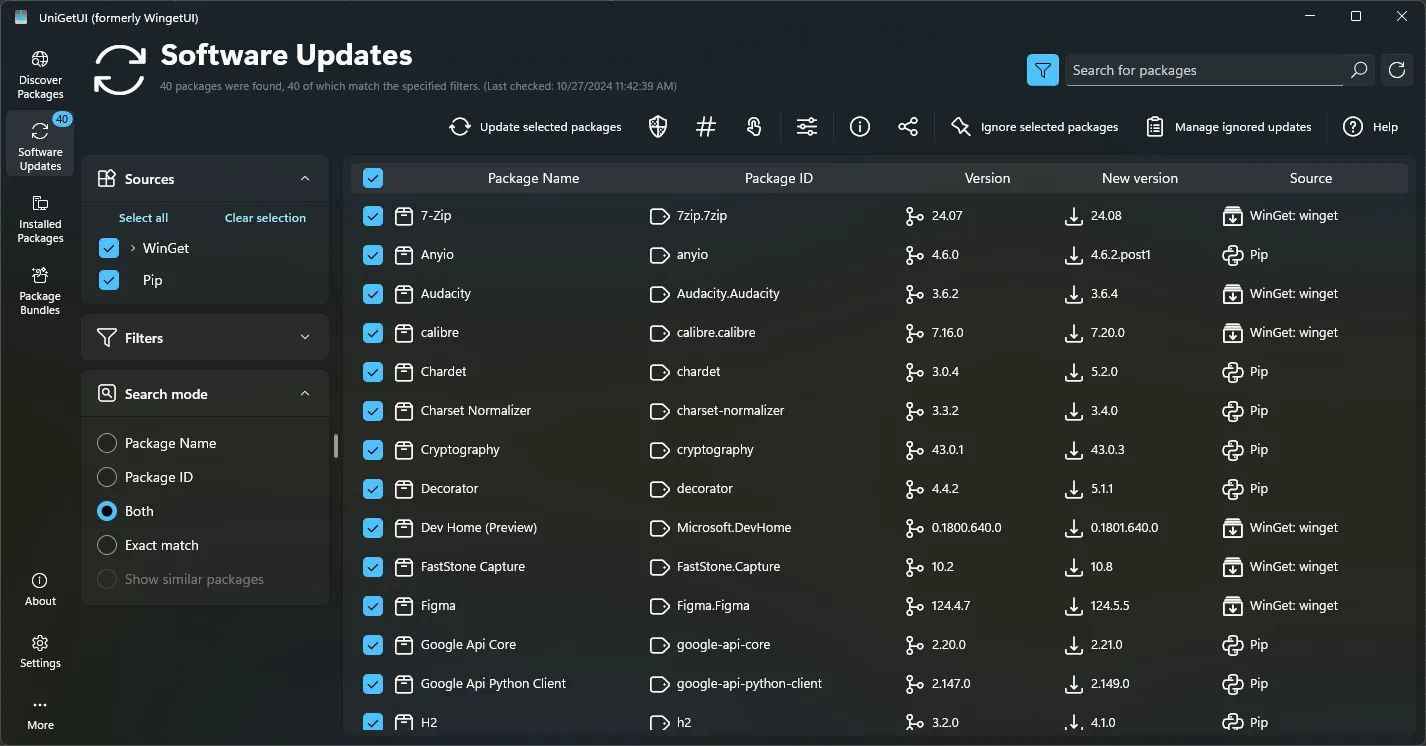1426x746 pixels.
Task: Click the interactive update hand icon
Action: [754, 127]
